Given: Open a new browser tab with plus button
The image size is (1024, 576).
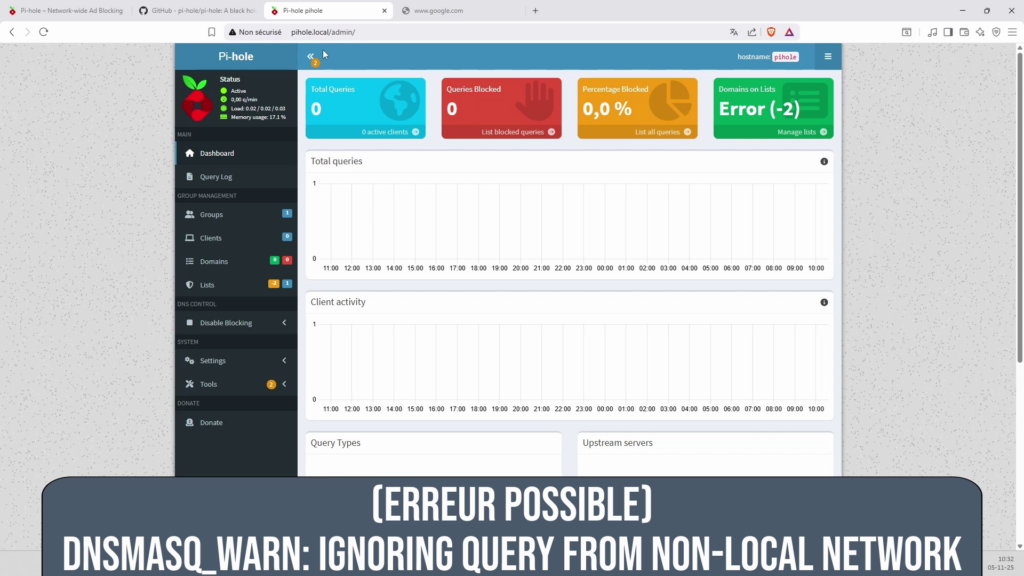Looking at the screenshot, I should click(x=535, y=10).
